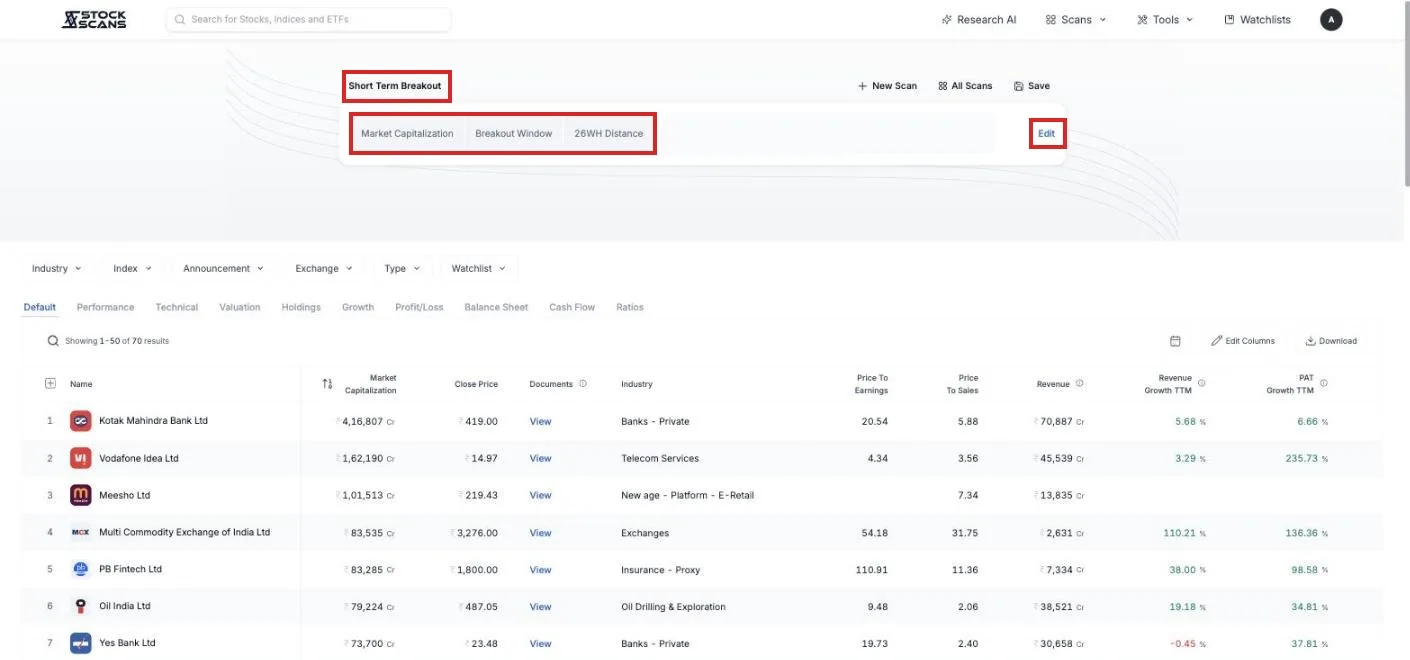This screenshot has width=1410, height=660.
Task: Open the Exchange filter dropdown
Action: point(324,268)
